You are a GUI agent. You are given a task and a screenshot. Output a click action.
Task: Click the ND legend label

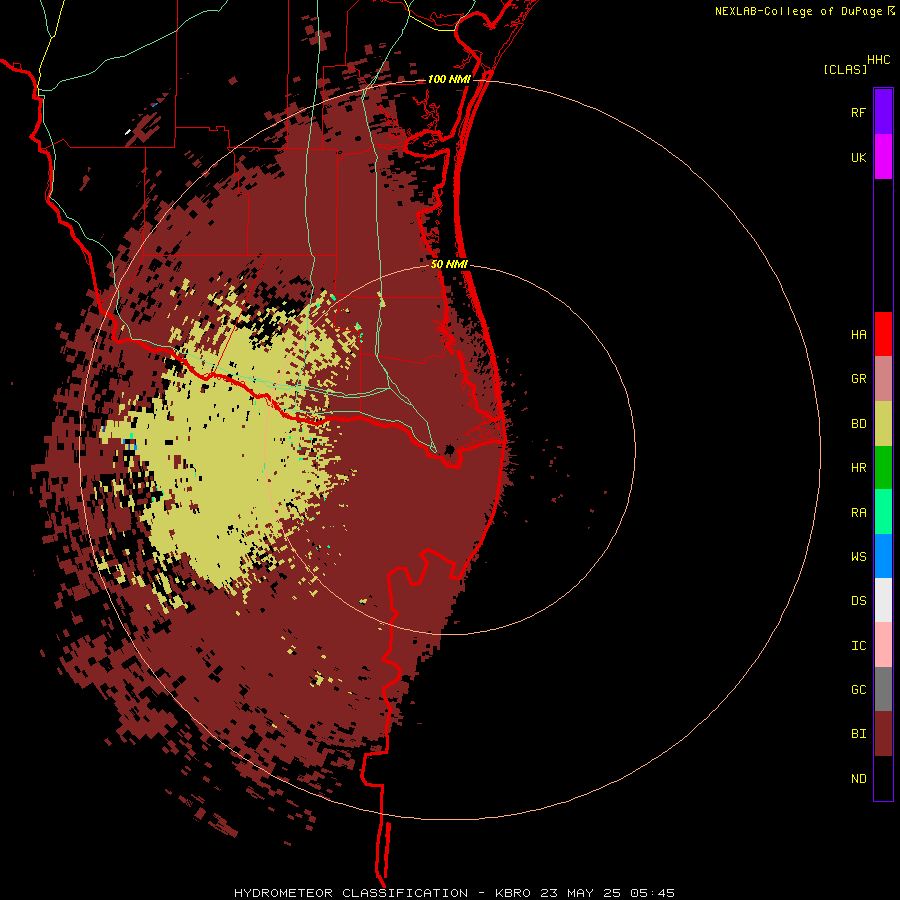click(x=858, y=779)
